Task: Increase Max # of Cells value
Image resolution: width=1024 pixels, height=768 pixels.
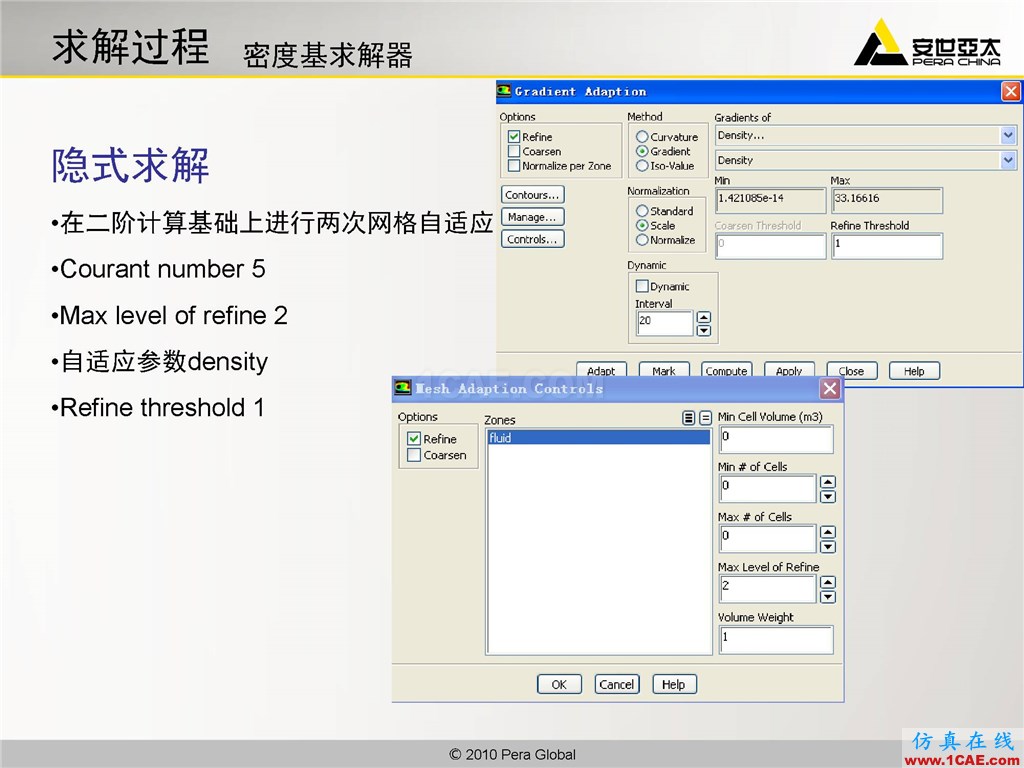Action: (x=827, y=532)
